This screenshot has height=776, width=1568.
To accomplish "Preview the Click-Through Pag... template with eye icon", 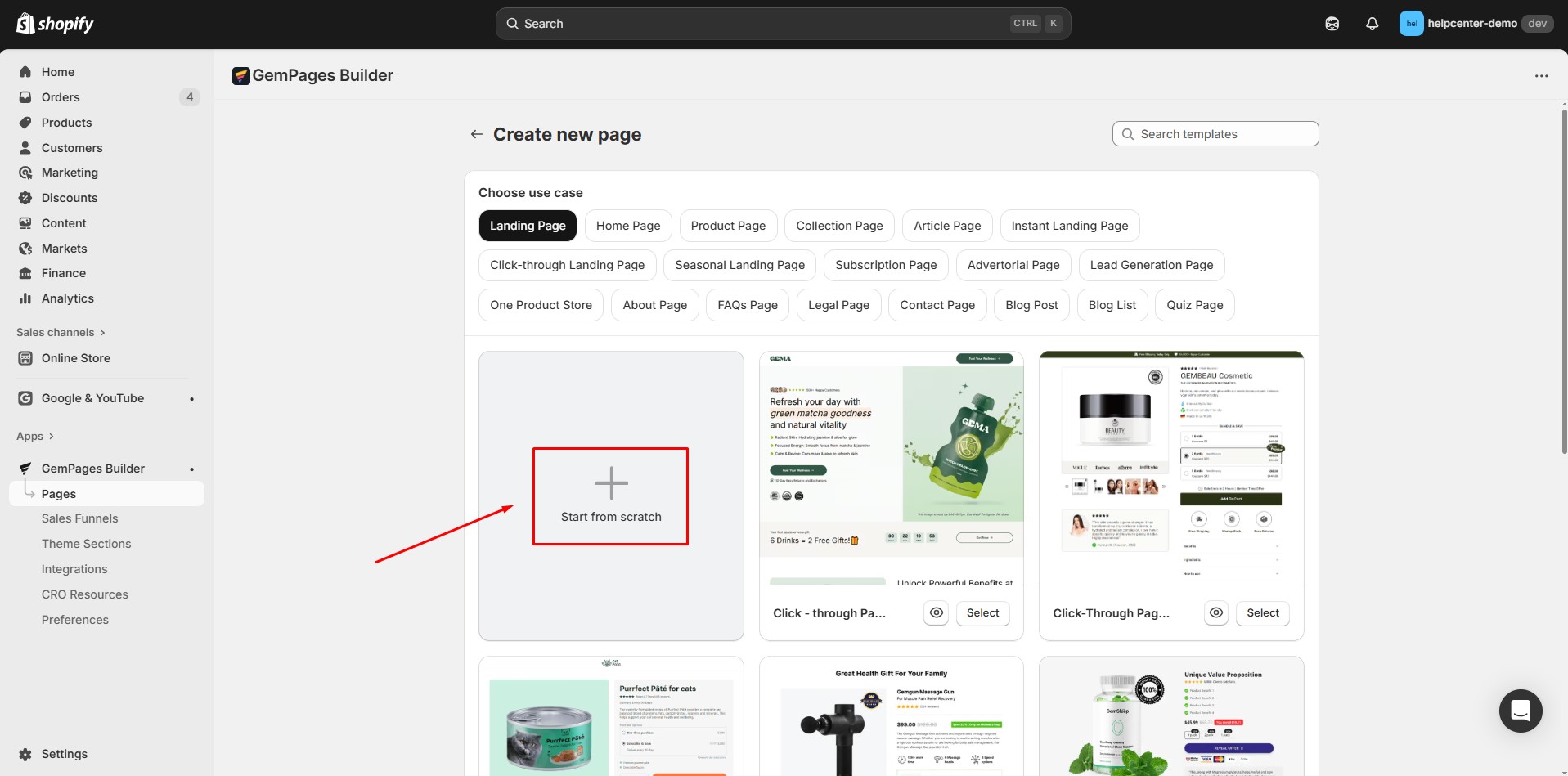I will pos(1216,613).
